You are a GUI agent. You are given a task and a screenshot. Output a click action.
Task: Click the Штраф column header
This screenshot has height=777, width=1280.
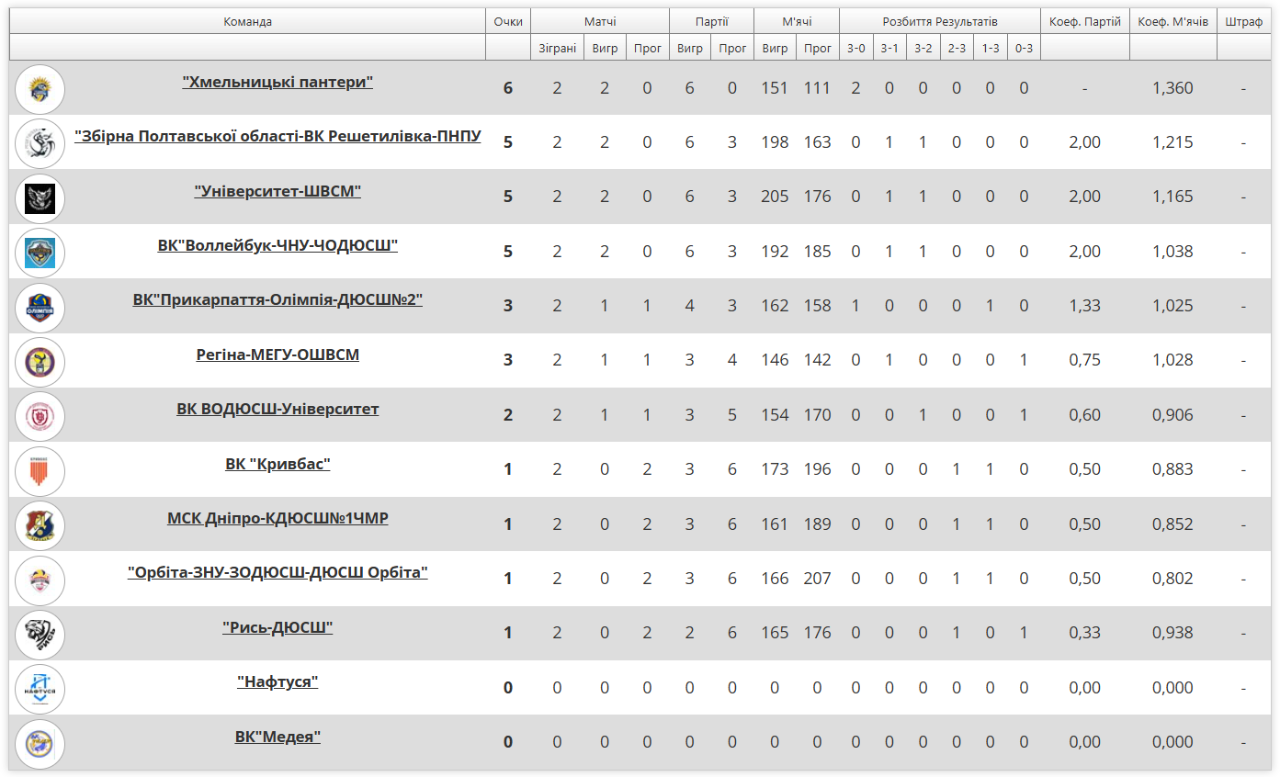[x=1243, y=21]
